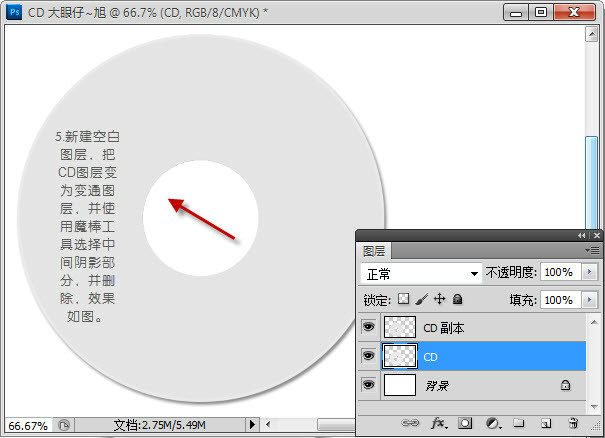
Task: Delete layer with trash icon
Action: click(x=573, y=423)
